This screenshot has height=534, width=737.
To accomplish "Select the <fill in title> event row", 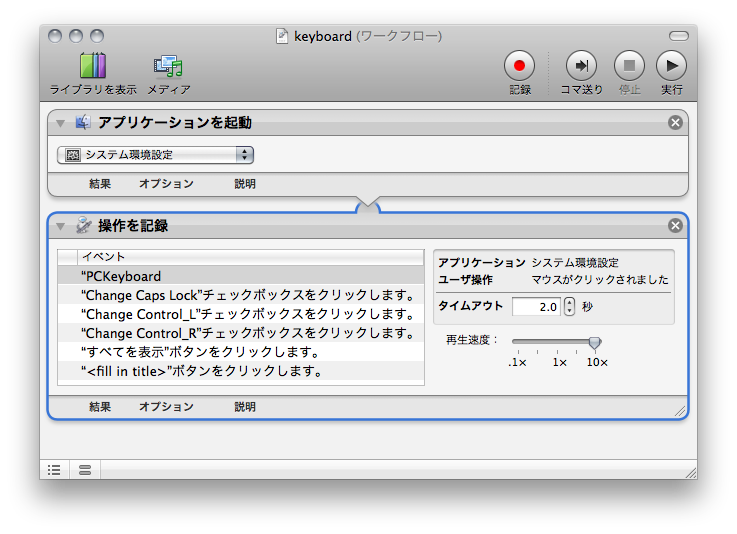I will [x=241, y=371].
